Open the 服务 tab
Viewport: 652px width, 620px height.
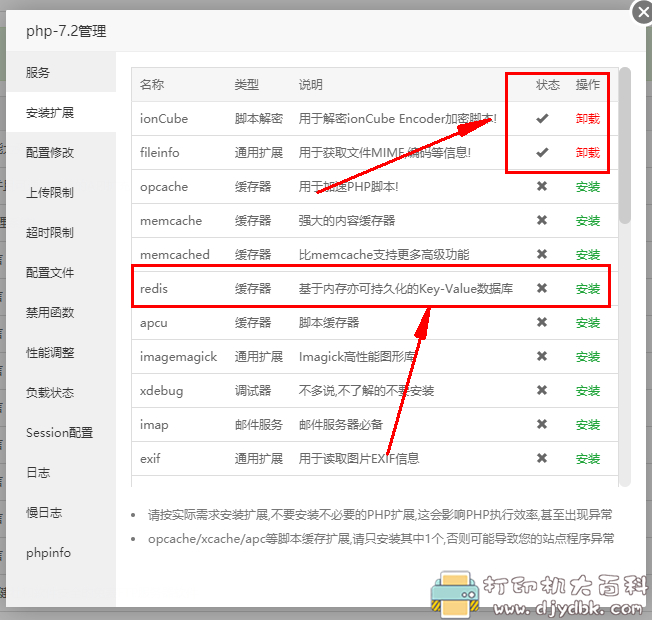pyautogui.click(x=61, y=72)
